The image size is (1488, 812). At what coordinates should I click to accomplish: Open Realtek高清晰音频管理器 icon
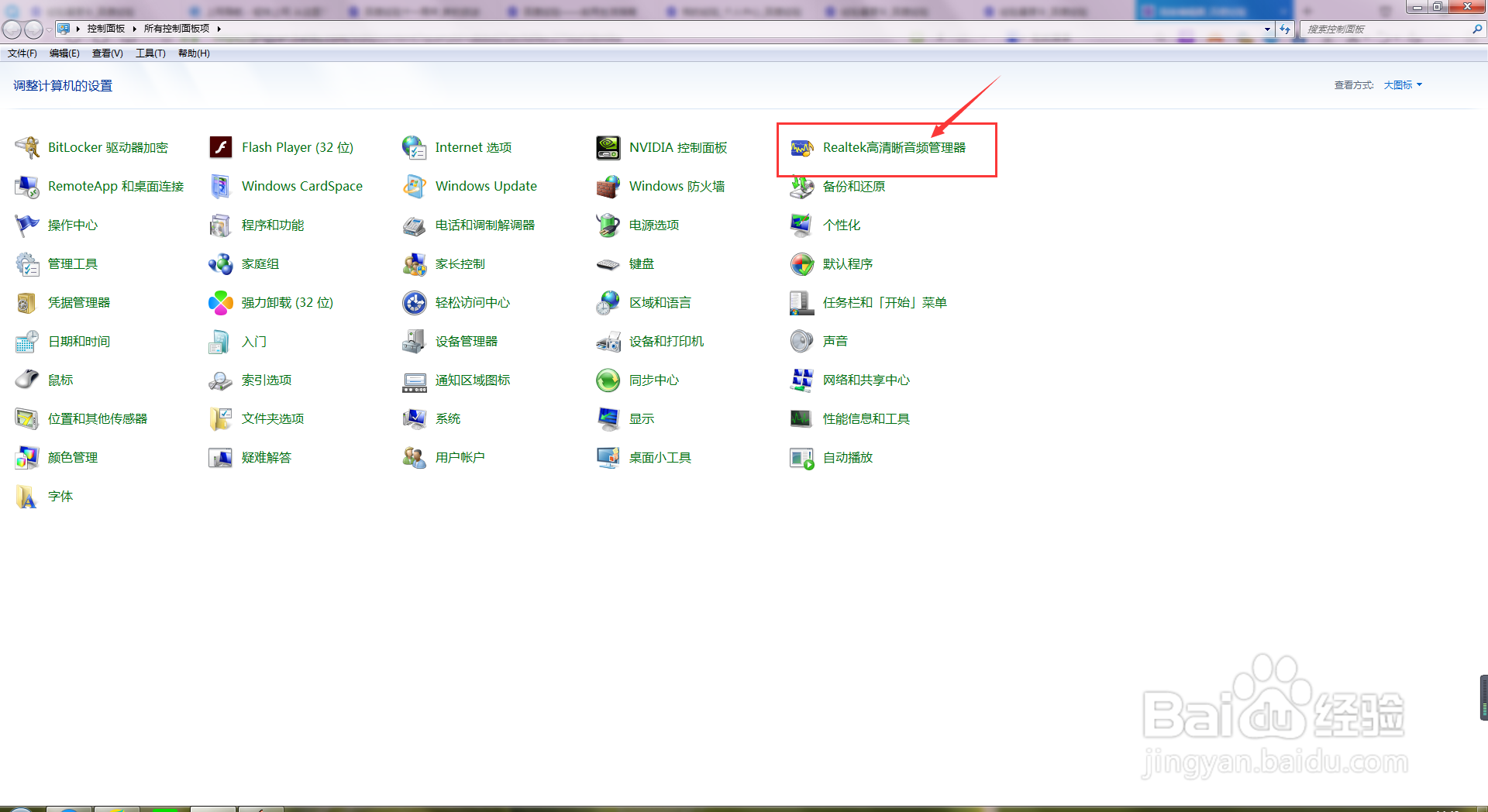[x=802, y=147]
